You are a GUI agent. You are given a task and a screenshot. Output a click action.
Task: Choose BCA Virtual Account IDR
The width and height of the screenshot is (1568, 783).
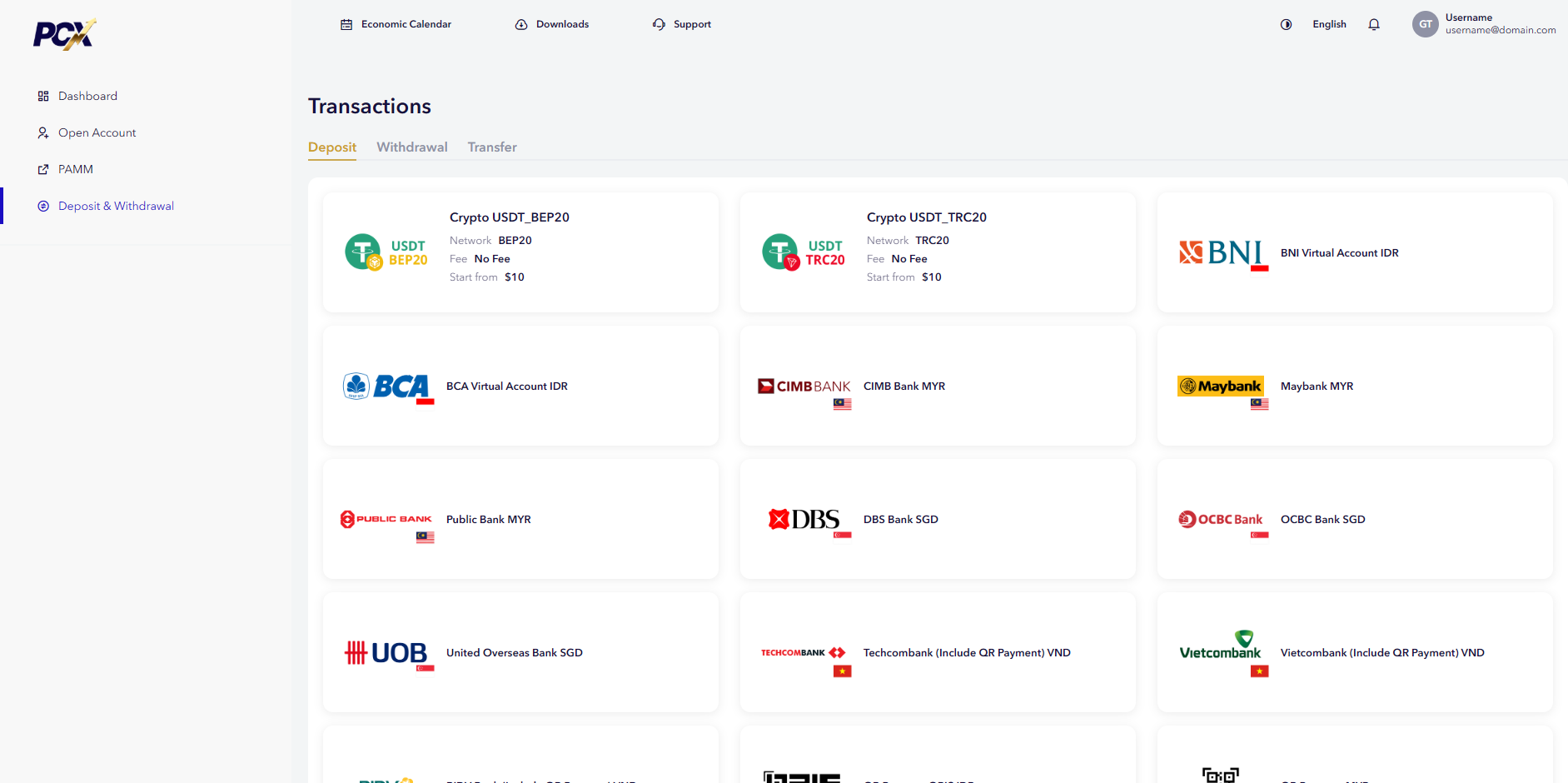tap(520, 386)
